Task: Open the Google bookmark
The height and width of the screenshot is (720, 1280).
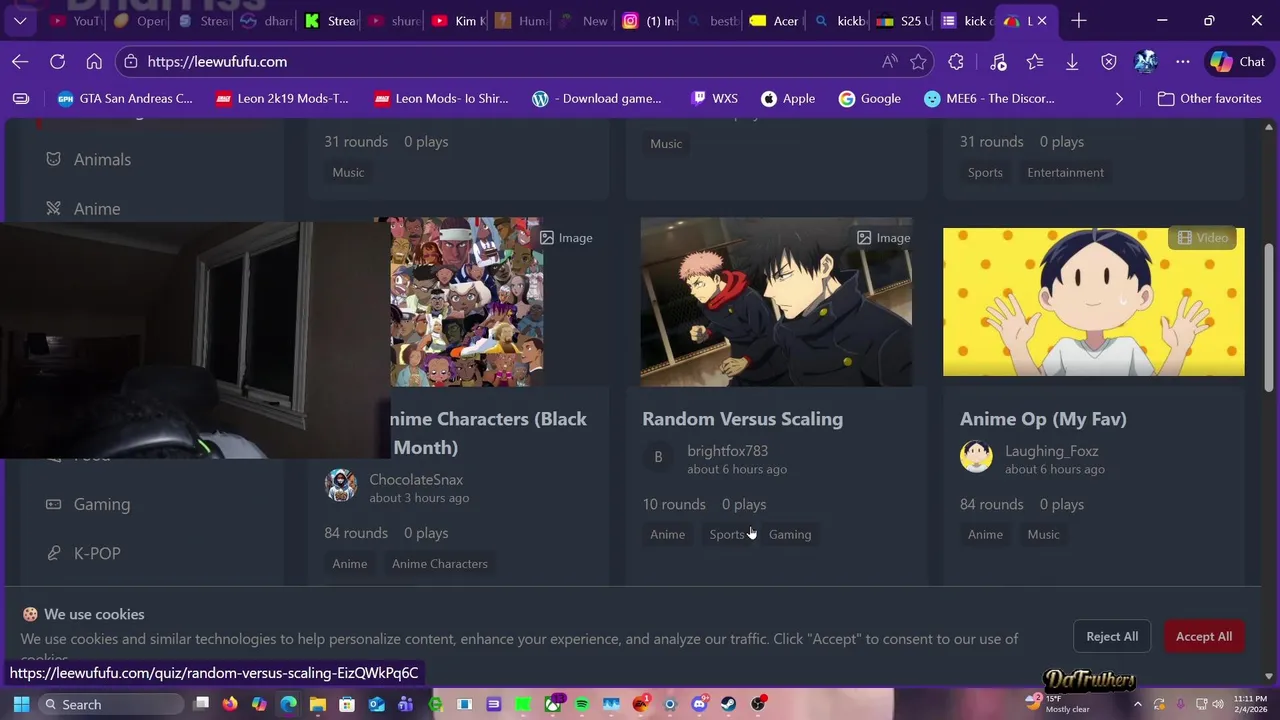Action: pyautogui.click(x=870, y=99)
